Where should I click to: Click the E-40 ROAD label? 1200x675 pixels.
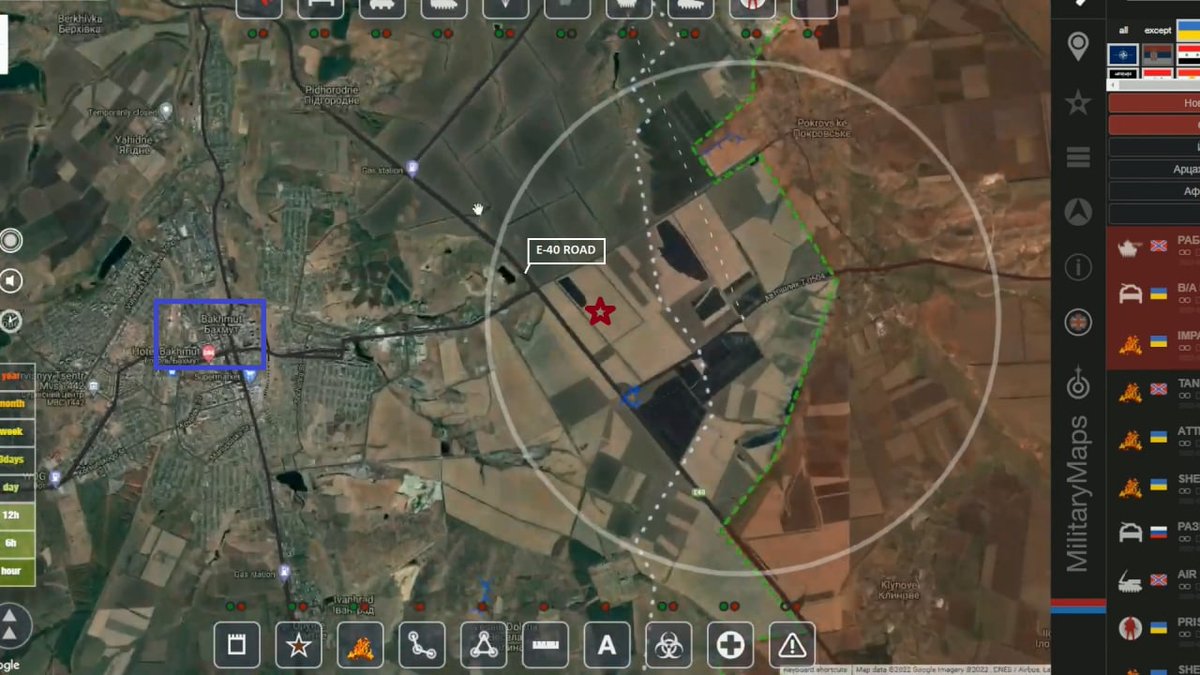(x=567, y=251)
